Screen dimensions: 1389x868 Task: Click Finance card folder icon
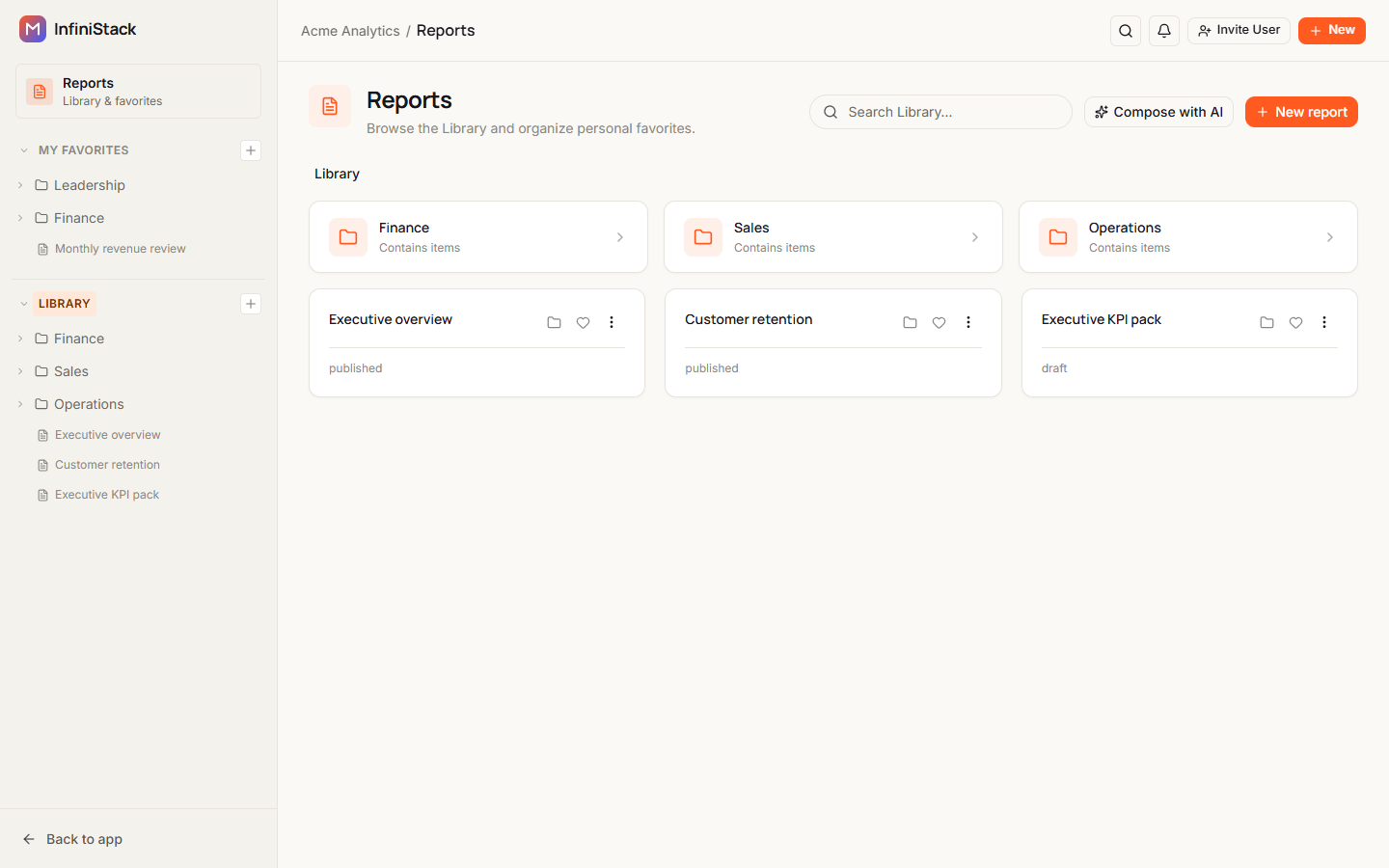[348, 237]
